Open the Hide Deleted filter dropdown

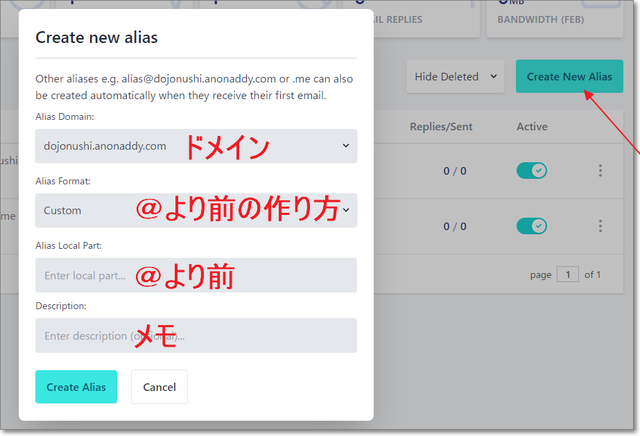tap(455, 77)
